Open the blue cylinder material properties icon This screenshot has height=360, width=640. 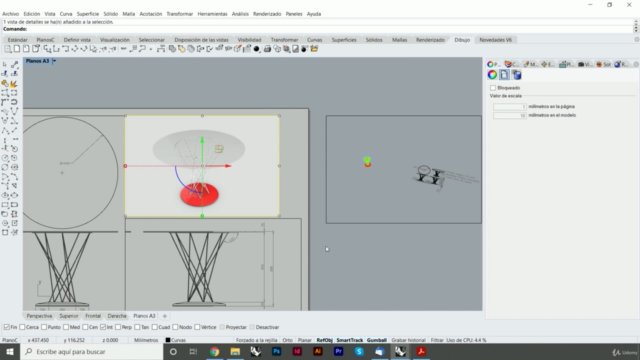[x=517, y=75]
